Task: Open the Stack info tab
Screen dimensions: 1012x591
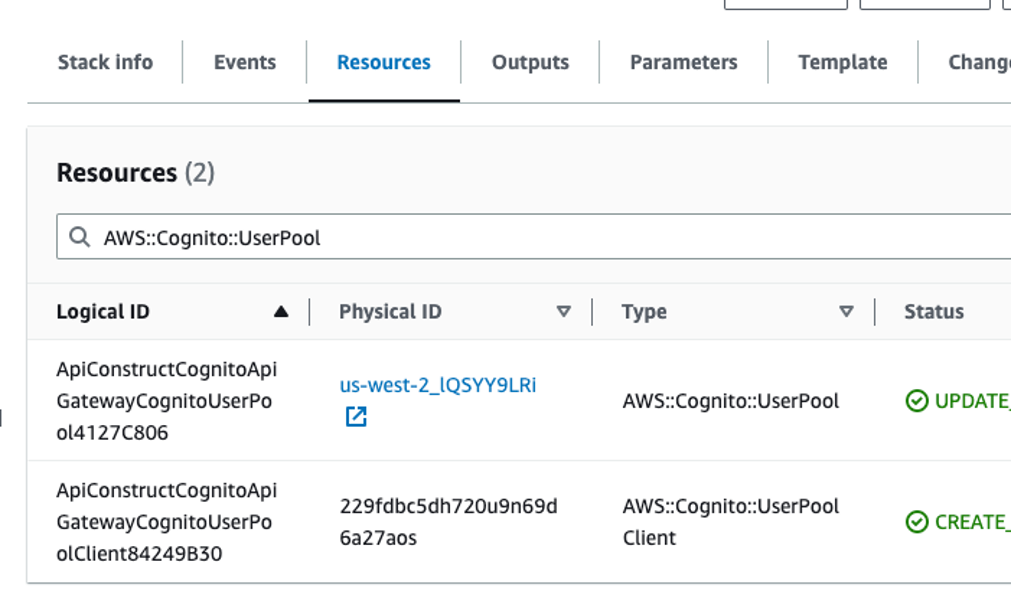Action: pyautogui.click(x=105, y=62)
